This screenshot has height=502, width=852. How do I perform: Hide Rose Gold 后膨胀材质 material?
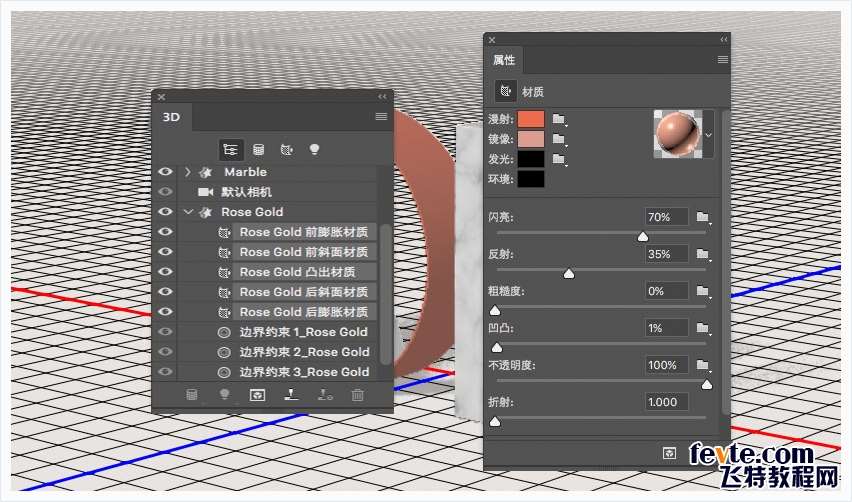165,312
